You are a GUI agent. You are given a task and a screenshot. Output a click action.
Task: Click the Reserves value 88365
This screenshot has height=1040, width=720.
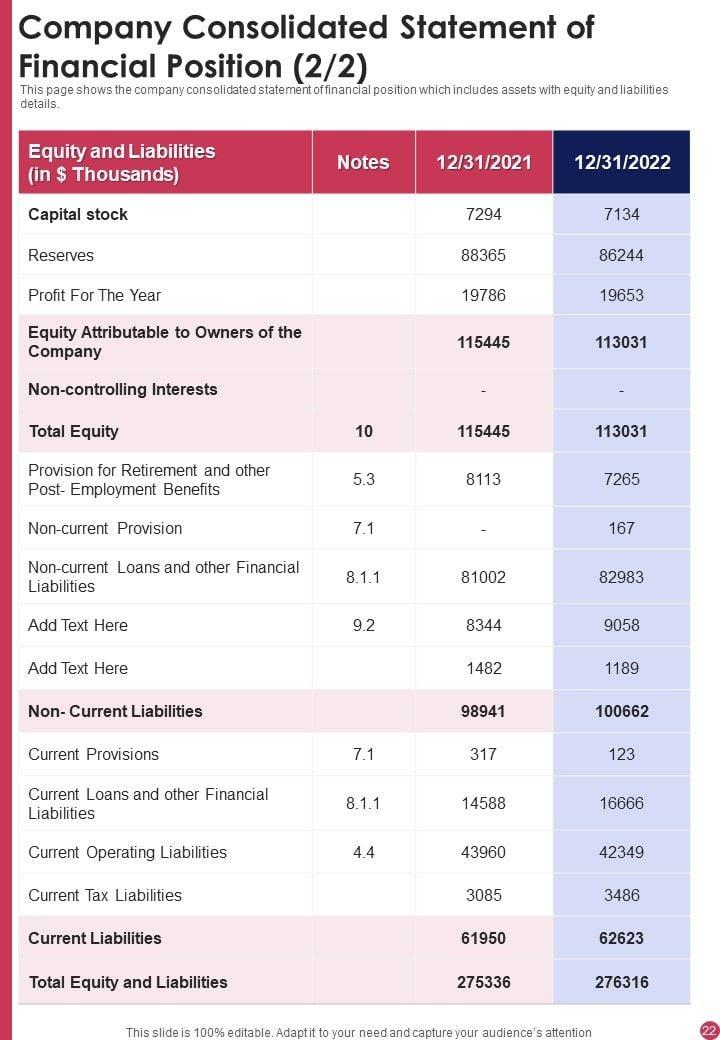point(484,255)
